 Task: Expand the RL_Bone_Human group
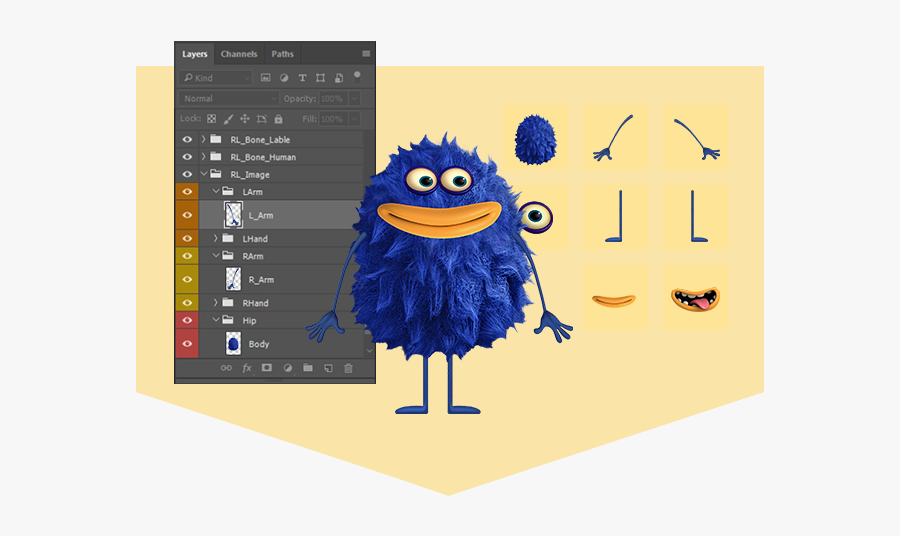coord(203,157)
